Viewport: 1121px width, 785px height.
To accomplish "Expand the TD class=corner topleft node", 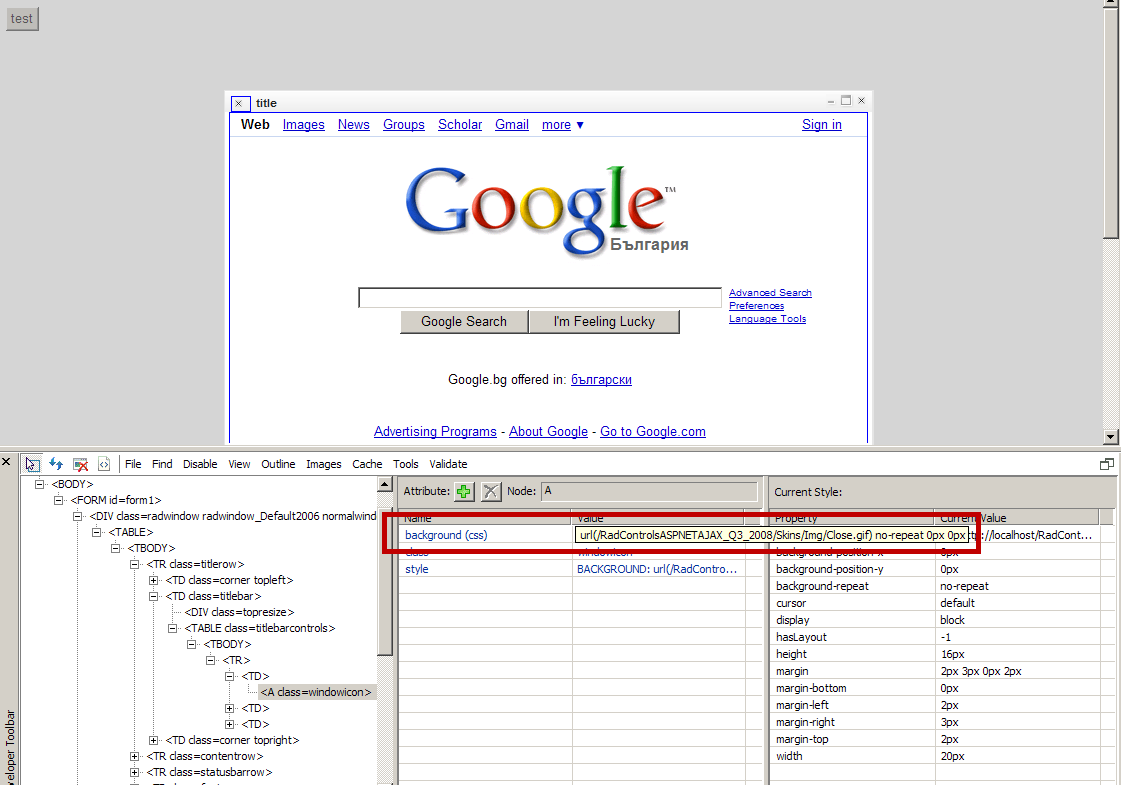I will point(153,580).
